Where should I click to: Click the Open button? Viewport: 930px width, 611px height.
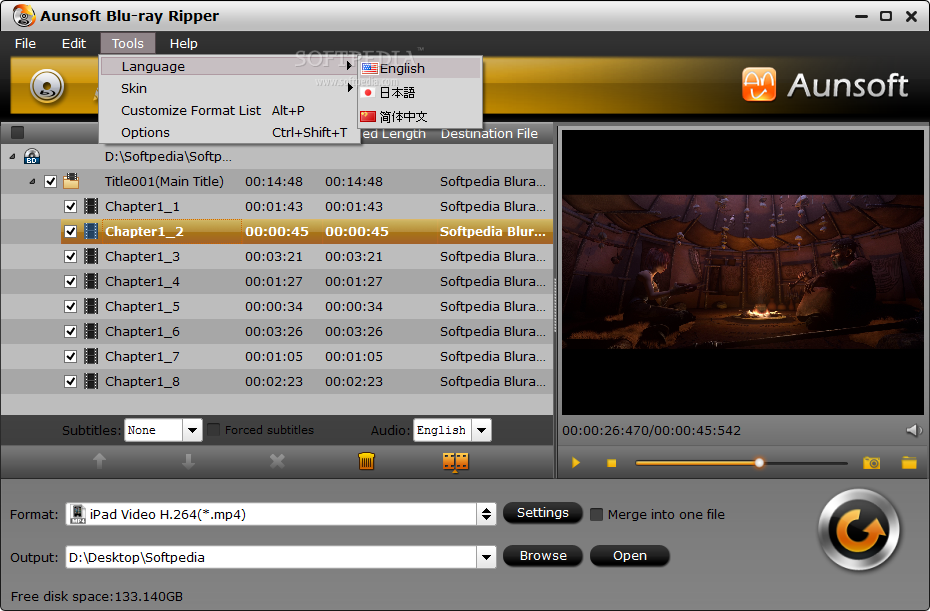coord(630,556)
